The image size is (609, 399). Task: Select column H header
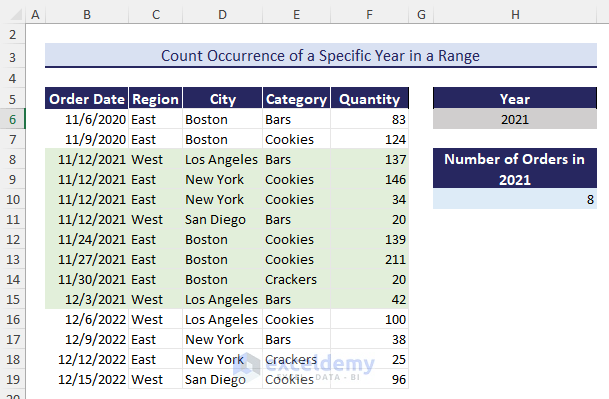pyautogui.click(x=515, y=14)
